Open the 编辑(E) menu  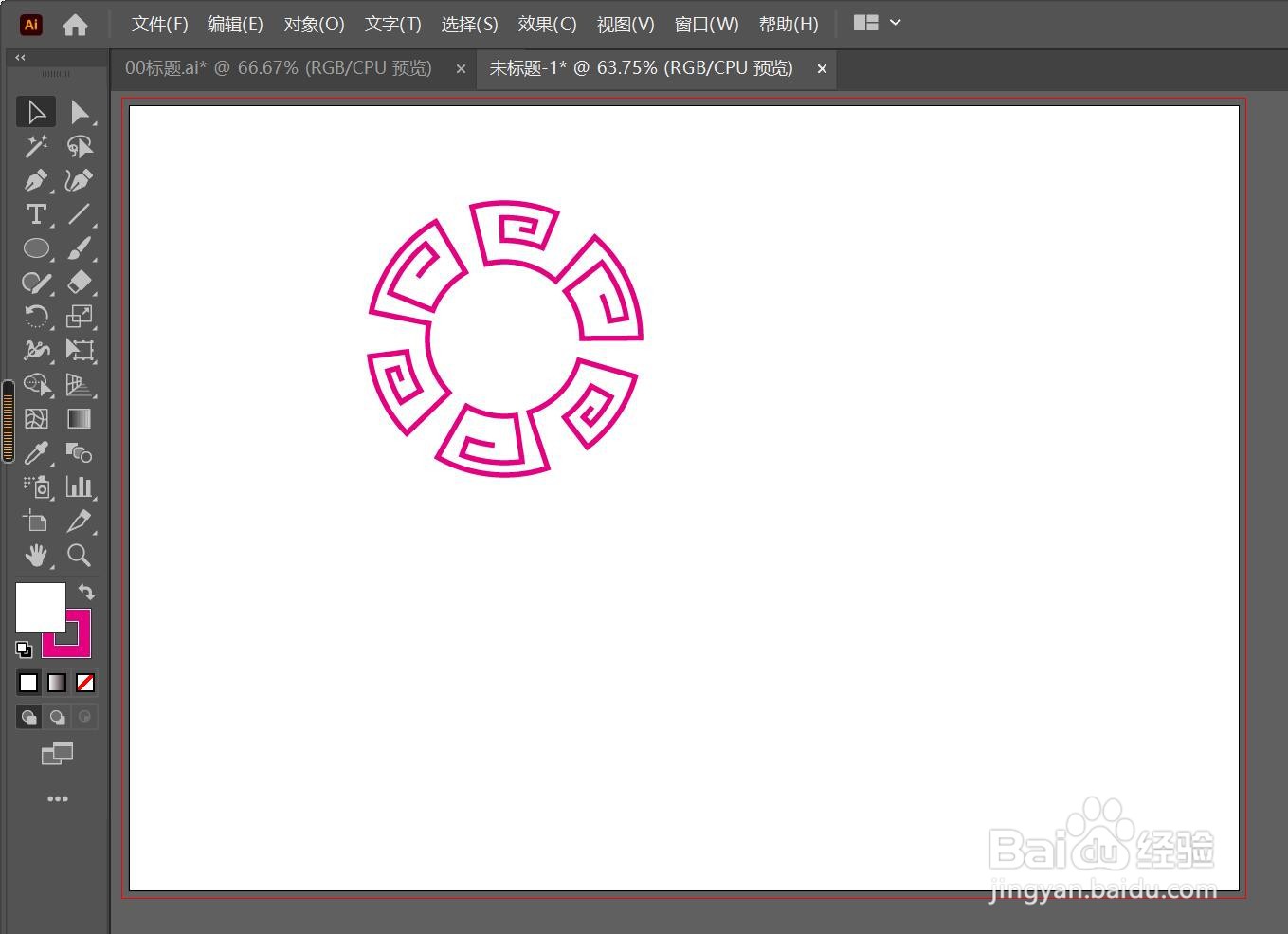coord(235,25)
